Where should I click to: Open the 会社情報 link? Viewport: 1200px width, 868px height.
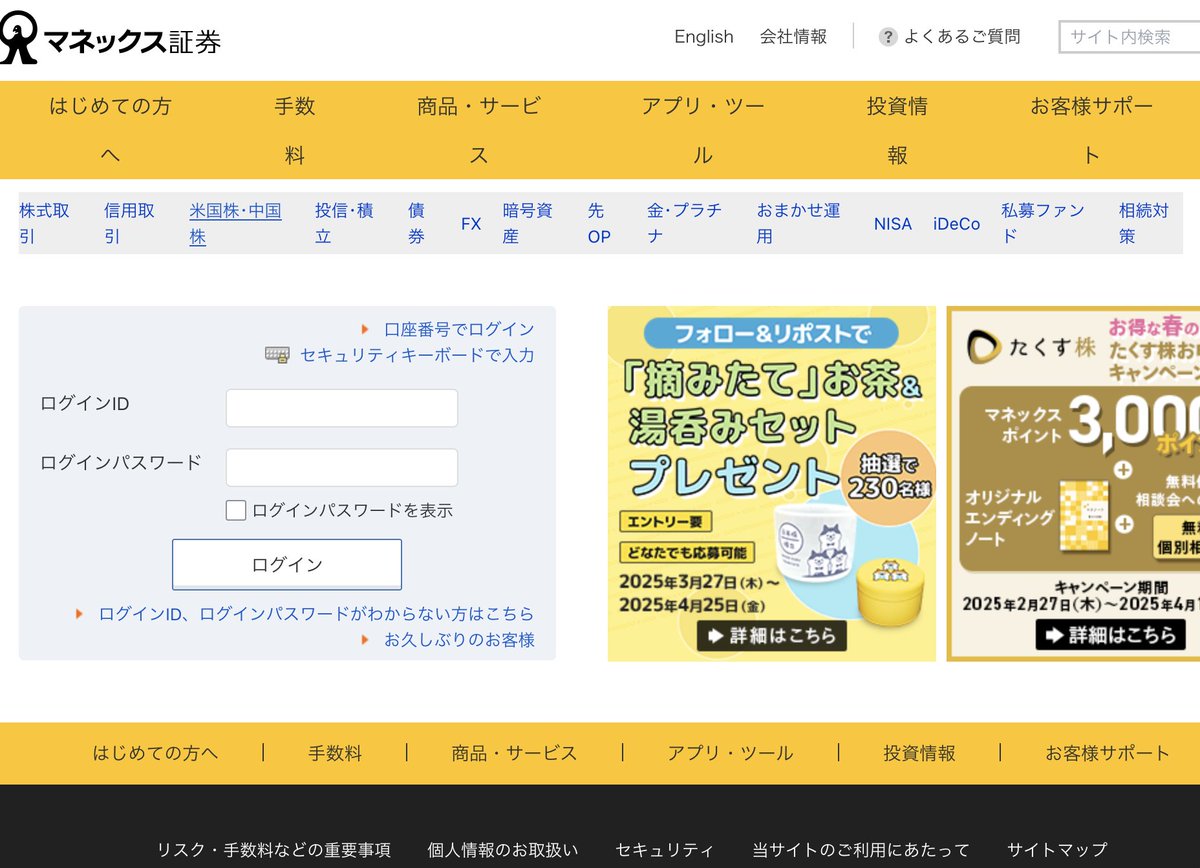coord(793,37)
